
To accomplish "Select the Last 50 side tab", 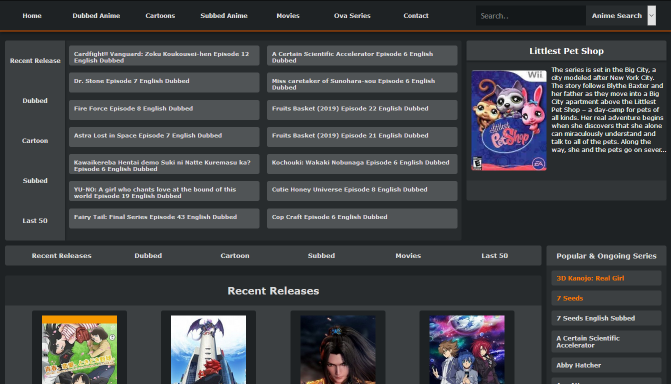I will point(35,221).
